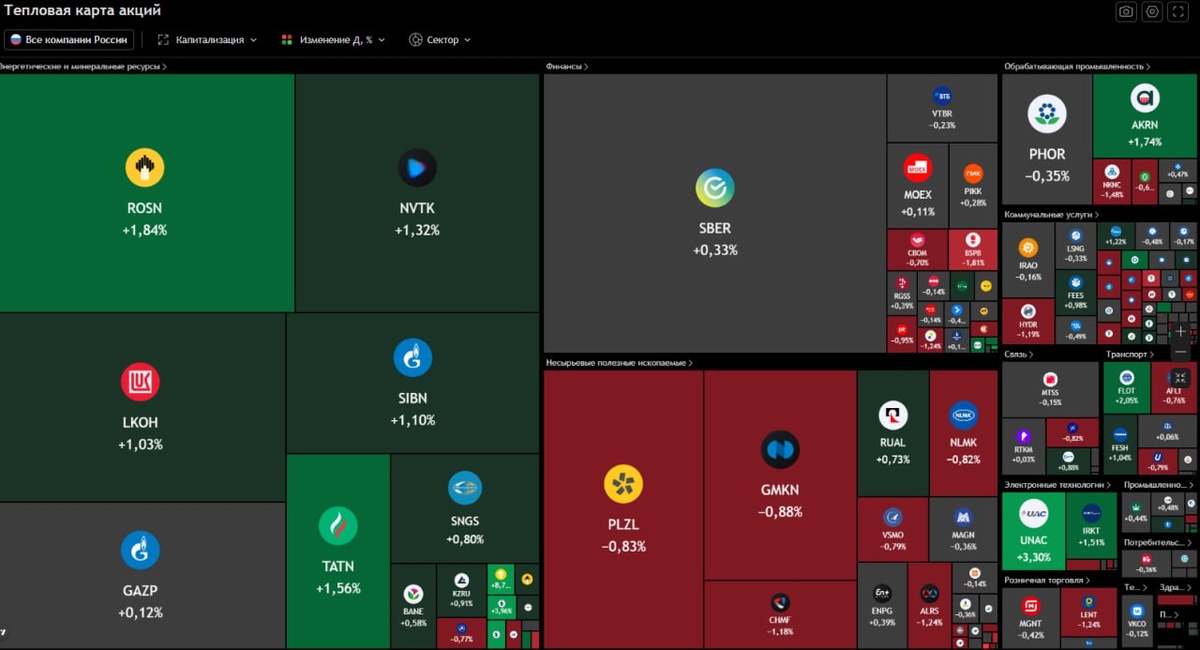
Task: Click the Moscow Exchange logo in the MOEX tile
Action: [917, 168]
